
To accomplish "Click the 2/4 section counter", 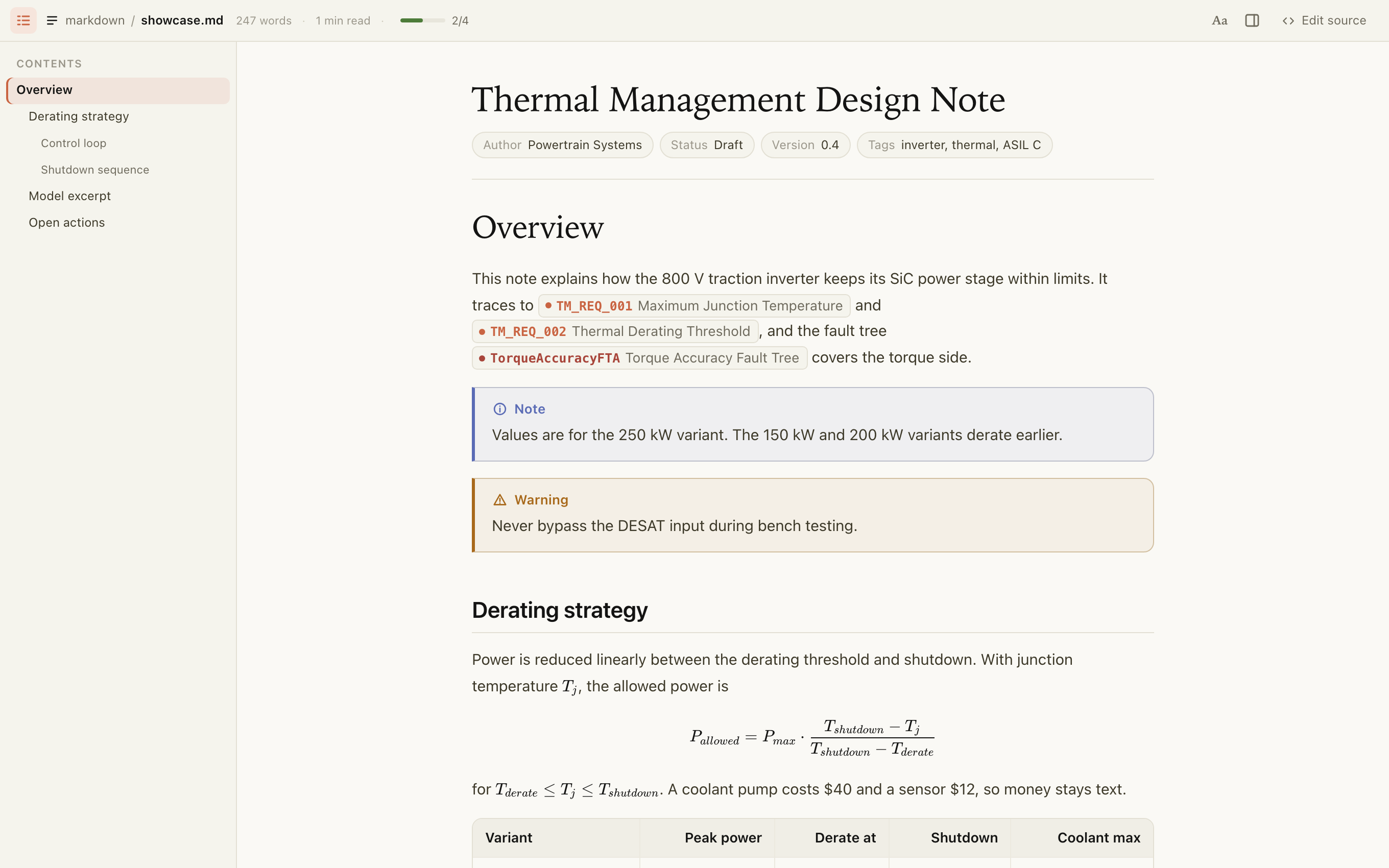I will (460, 20).
